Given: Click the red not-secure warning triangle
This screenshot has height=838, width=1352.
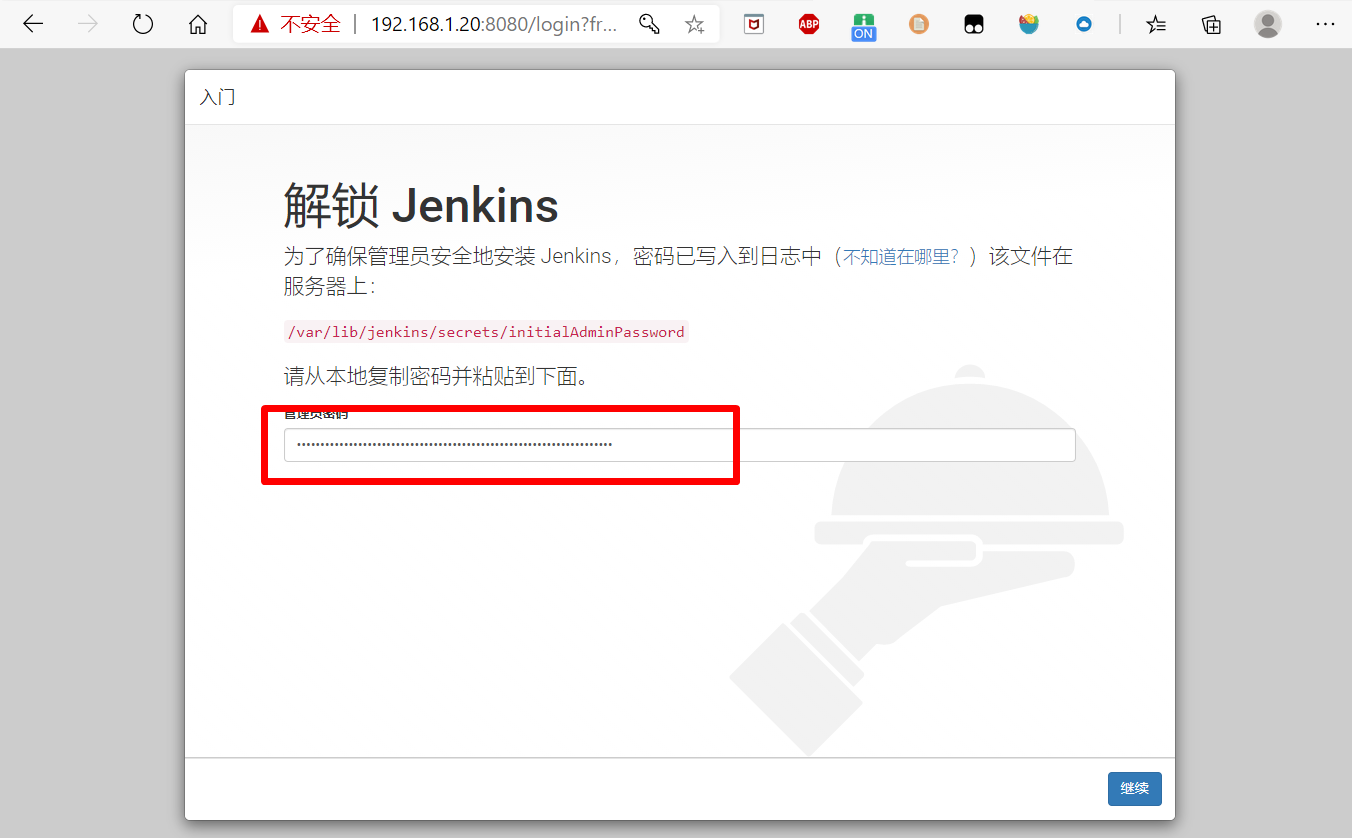Looking at the screenshot, I should [260, 24].
